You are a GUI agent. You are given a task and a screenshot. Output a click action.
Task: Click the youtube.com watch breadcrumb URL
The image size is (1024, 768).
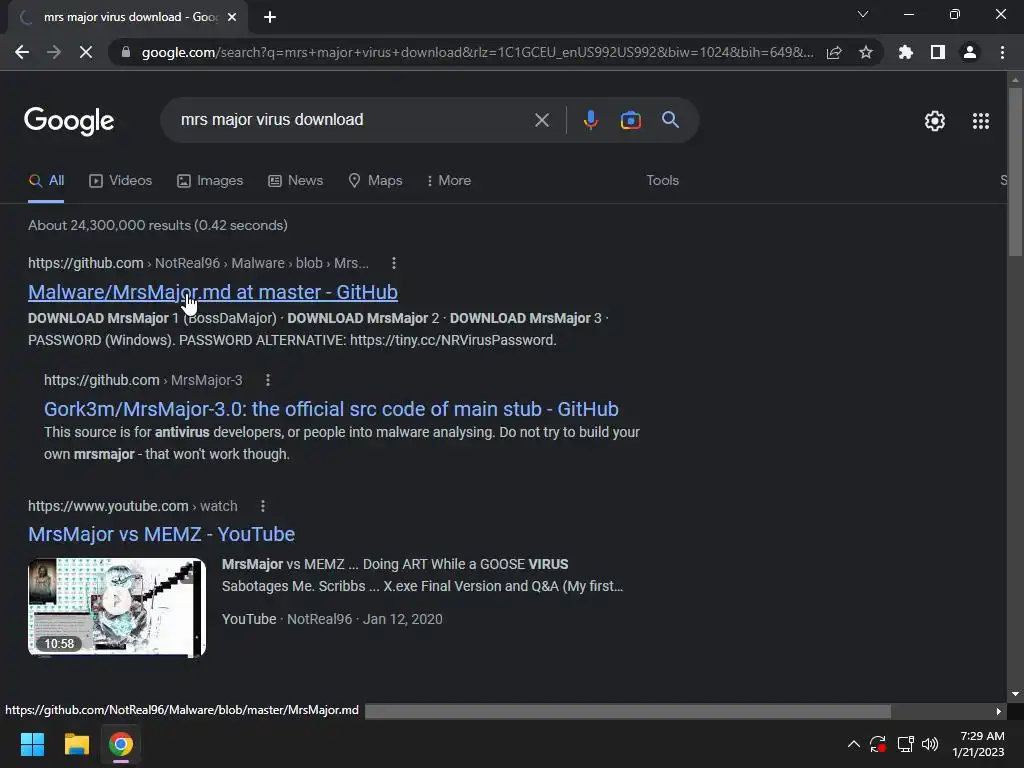click(x=133, y=506)
